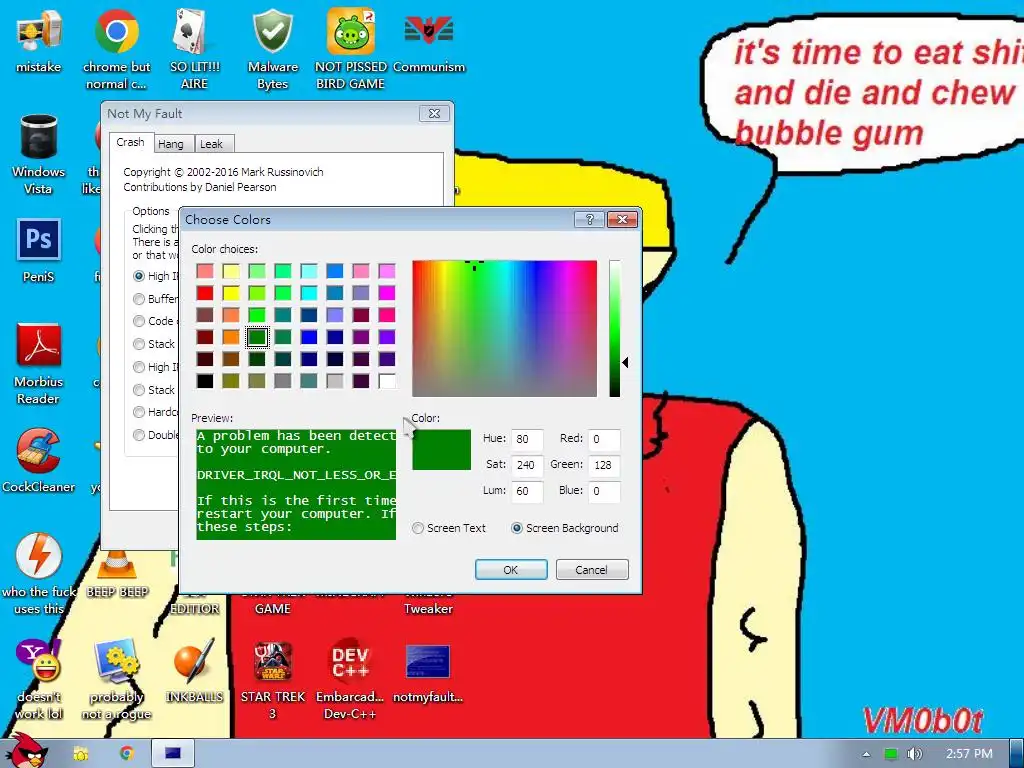Click the Sat value field
Screen dimensions: 1024x768
point(526,465)
